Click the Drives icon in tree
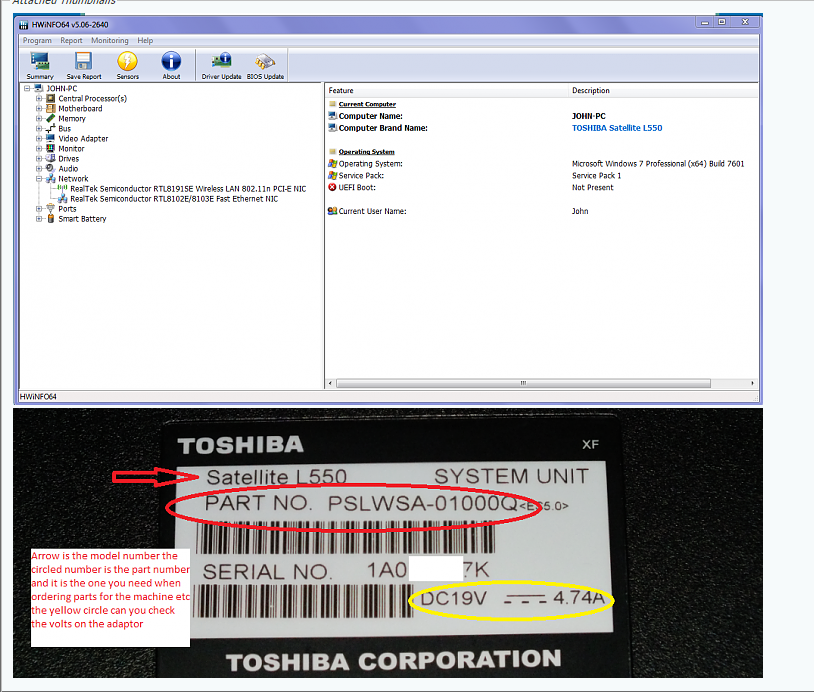Image resolution: width=814 pixels, height=692 pixels. point(50,158)
